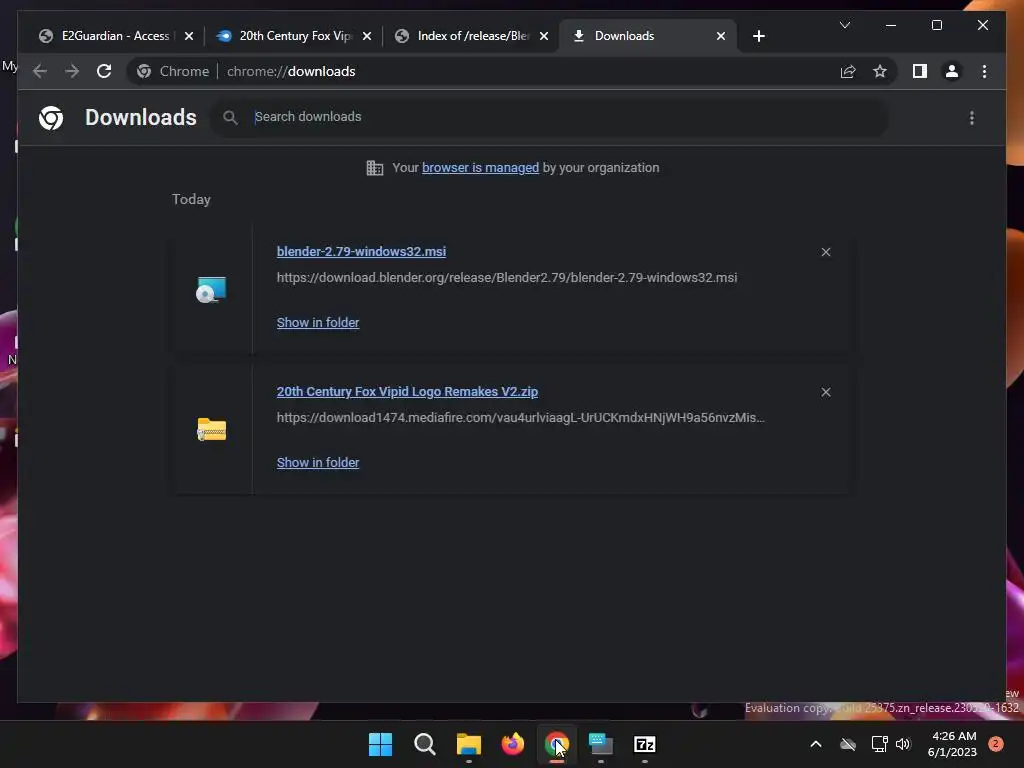Open network status tray icon

click(879, 744)
